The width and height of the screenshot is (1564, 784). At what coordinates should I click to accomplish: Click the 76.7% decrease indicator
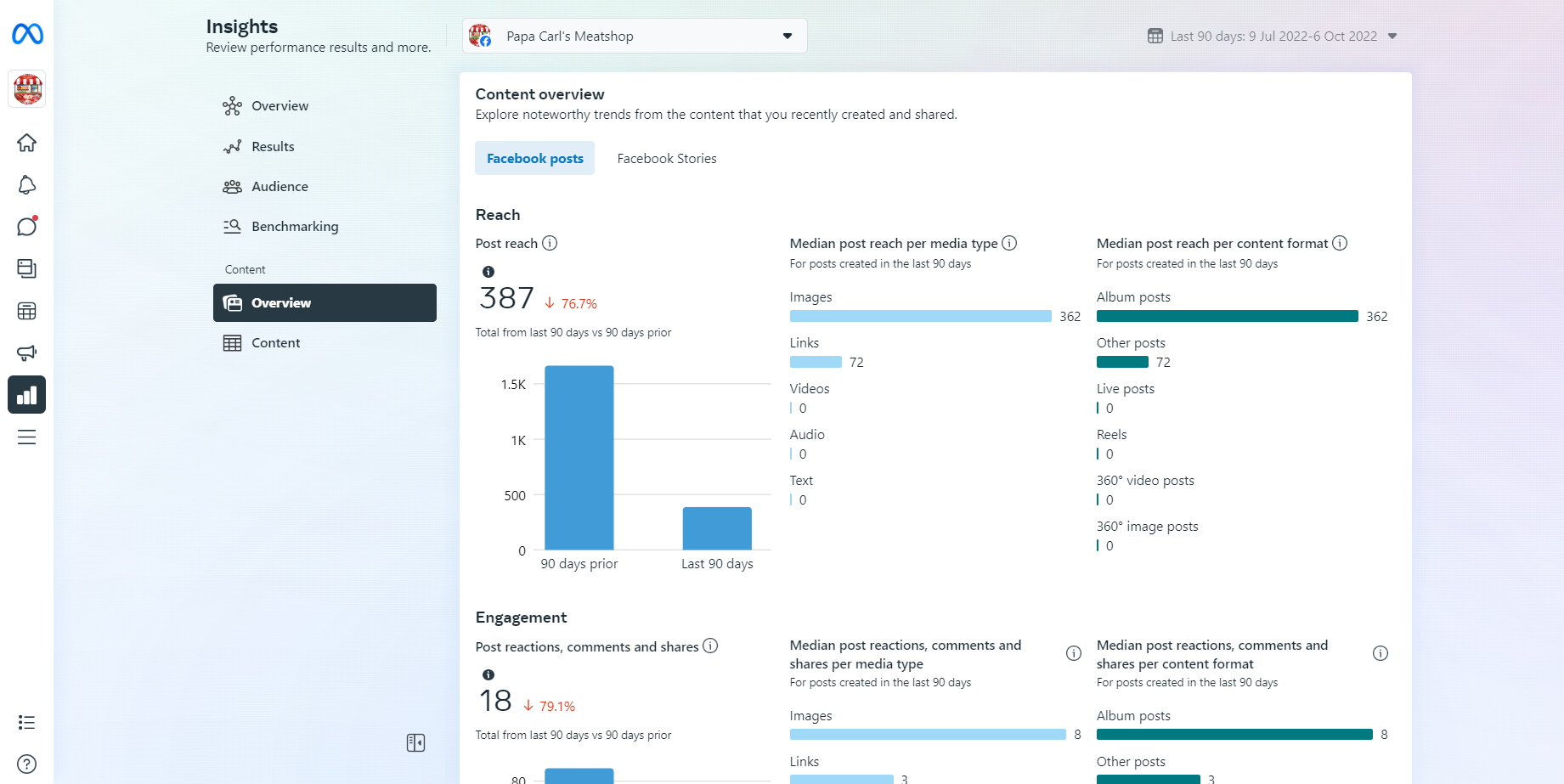[x=571, y=303]
